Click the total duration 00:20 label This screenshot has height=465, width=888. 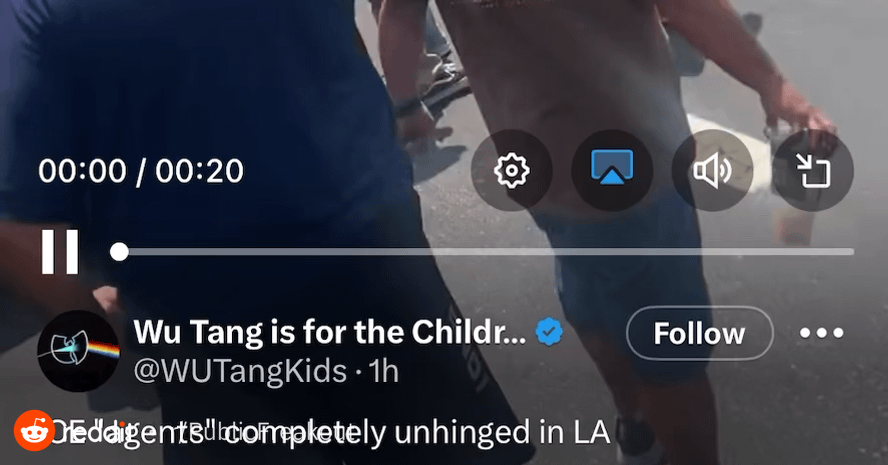click(x=199, y=170)
